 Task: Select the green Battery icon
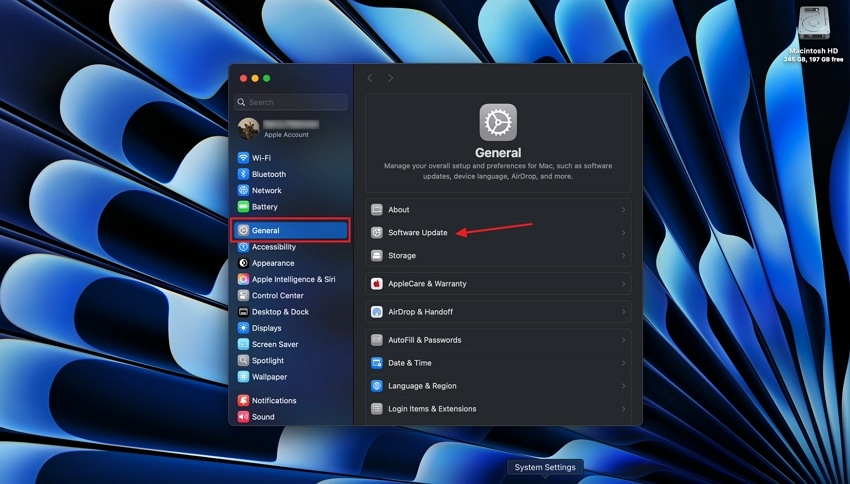[x=243, y=206]
